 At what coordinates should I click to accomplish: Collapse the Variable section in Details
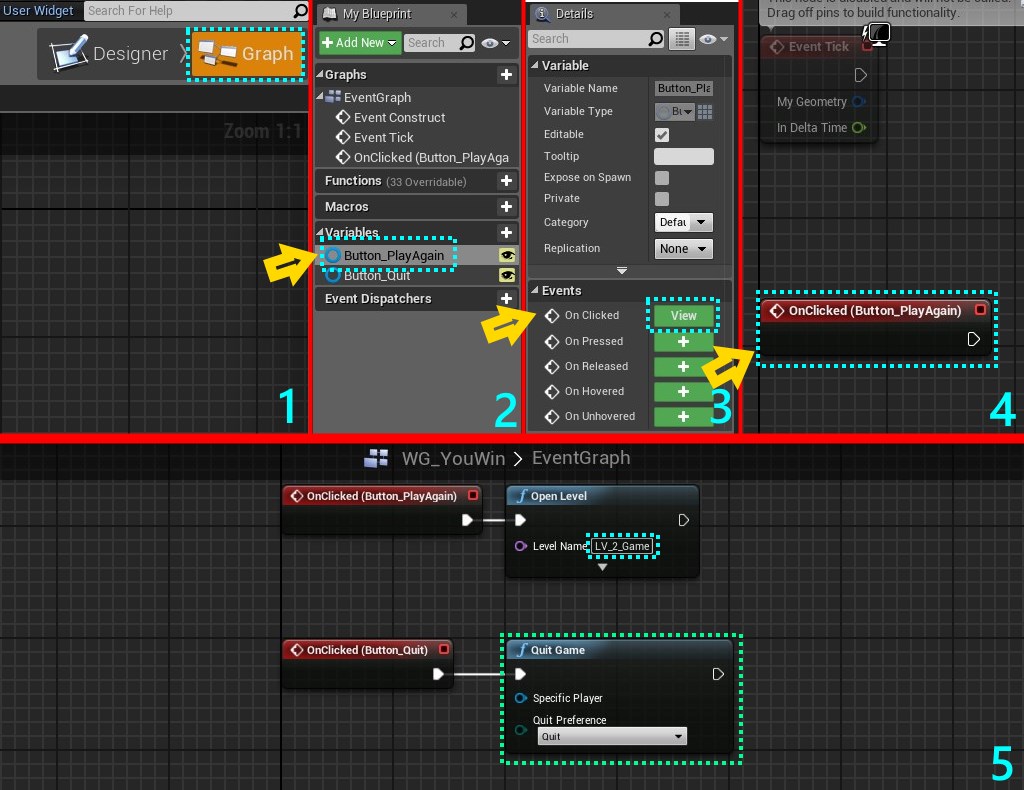point(535,65)
